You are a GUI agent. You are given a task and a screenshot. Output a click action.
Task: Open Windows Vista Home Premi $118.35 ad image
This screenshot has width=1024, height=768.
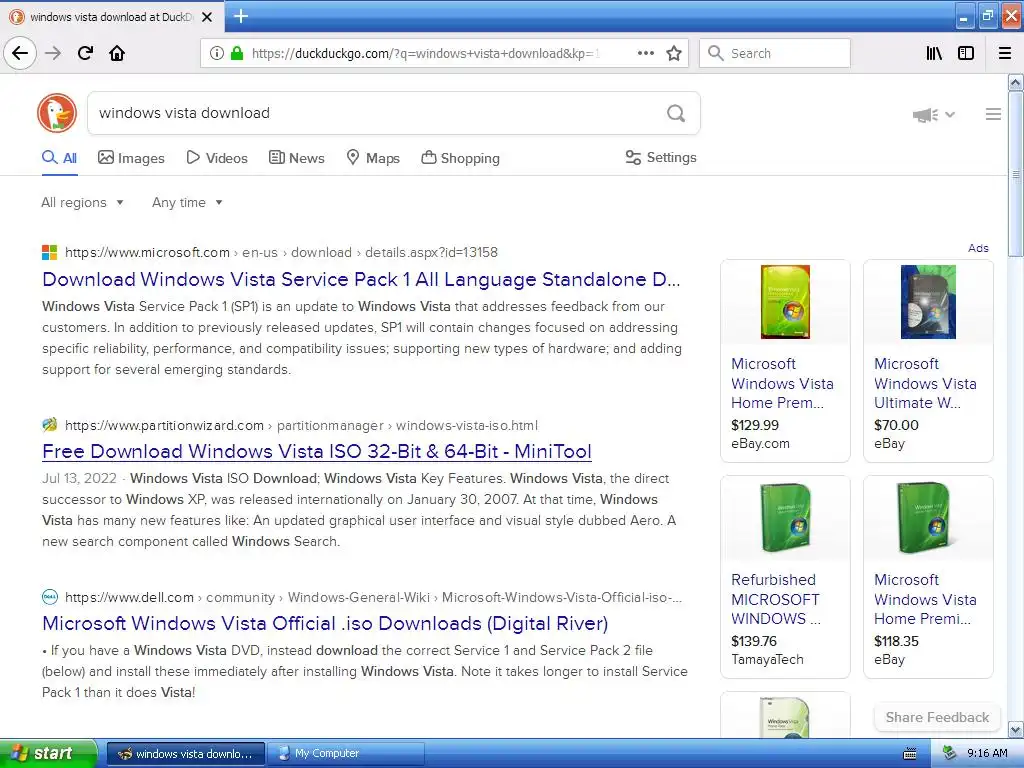[928, 518]
